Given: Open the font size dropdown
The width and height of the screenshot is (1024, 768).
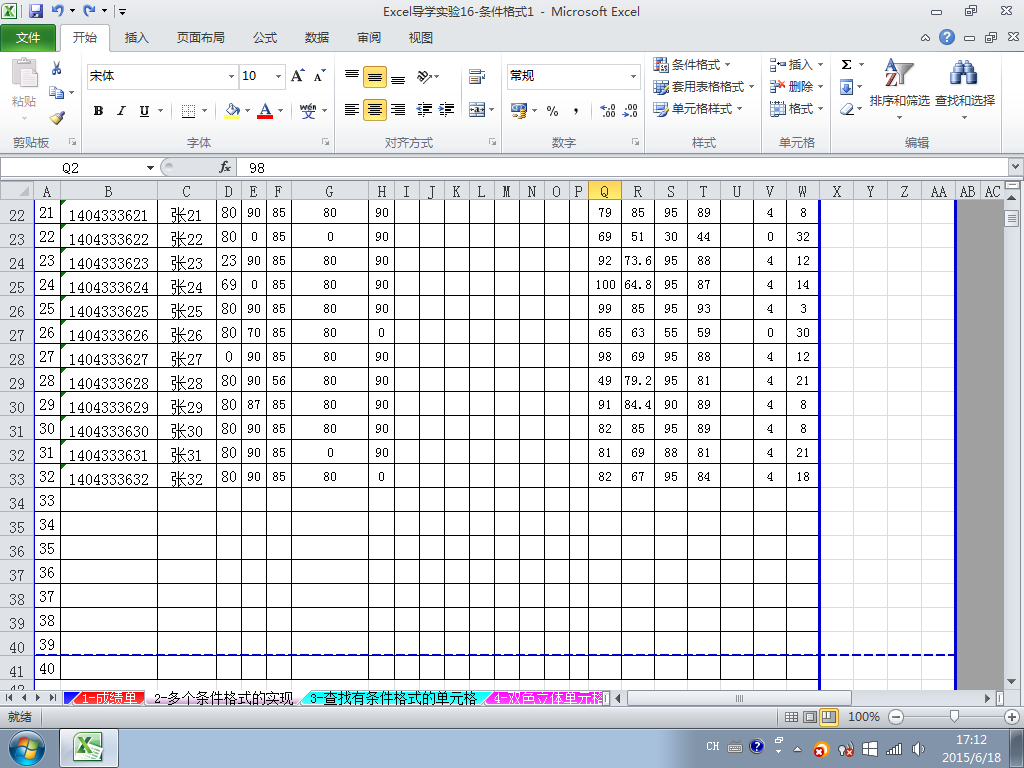Looking at the screenshot, I should point(278,76).
